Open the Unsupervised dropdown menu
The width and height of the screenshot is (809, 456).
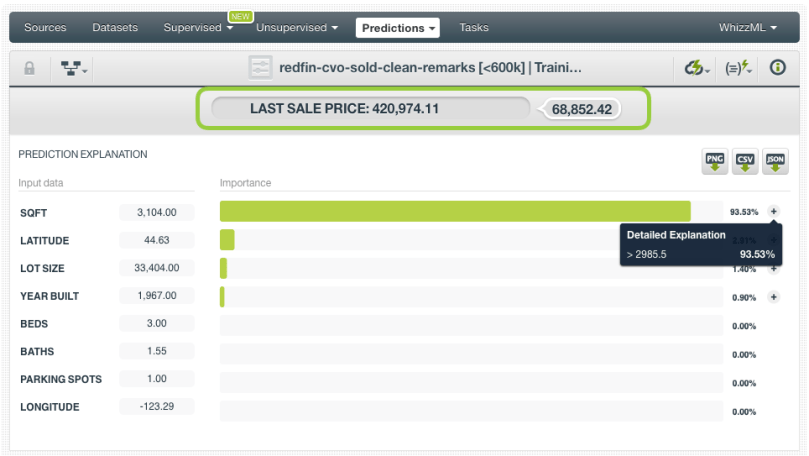pyautogui.click(x=297, y=28)
